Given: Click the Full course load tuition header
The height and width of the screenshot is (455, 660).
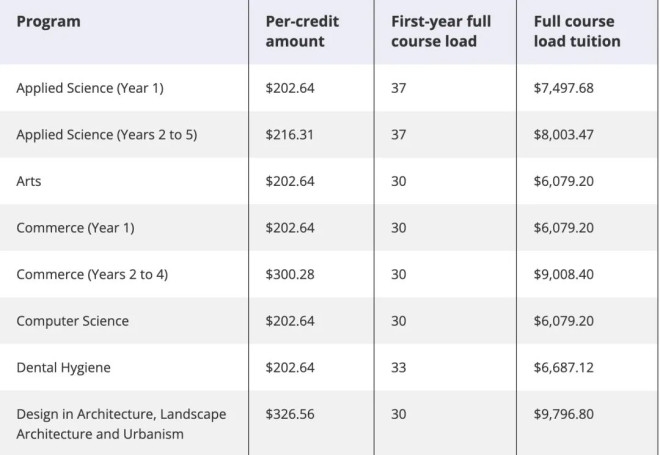Looking at the screenshot, I should pos(576,31).
